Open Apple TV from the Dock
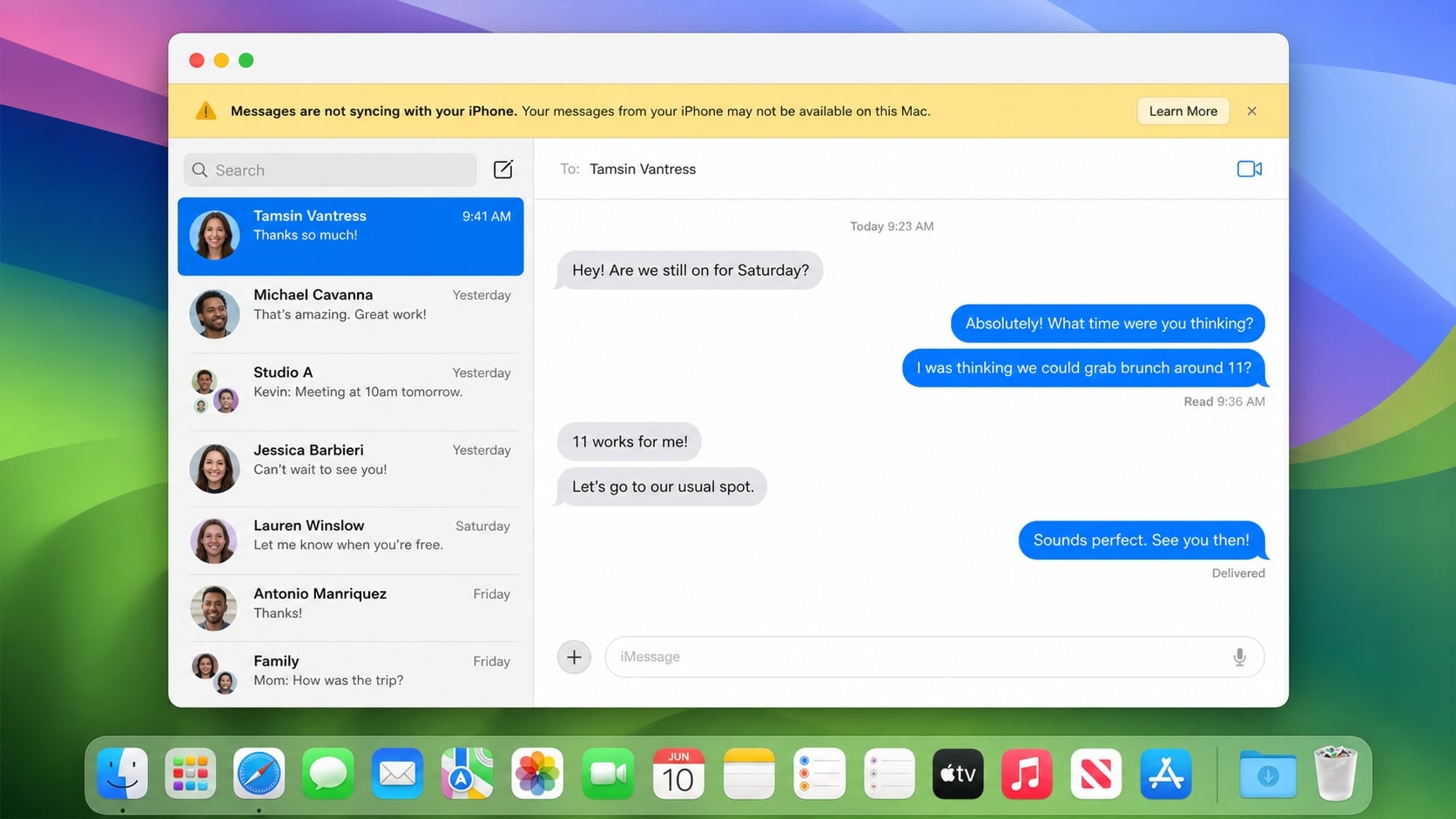Image resolution: width=1456 pixels, height=819 pixels. click(958, 773)
